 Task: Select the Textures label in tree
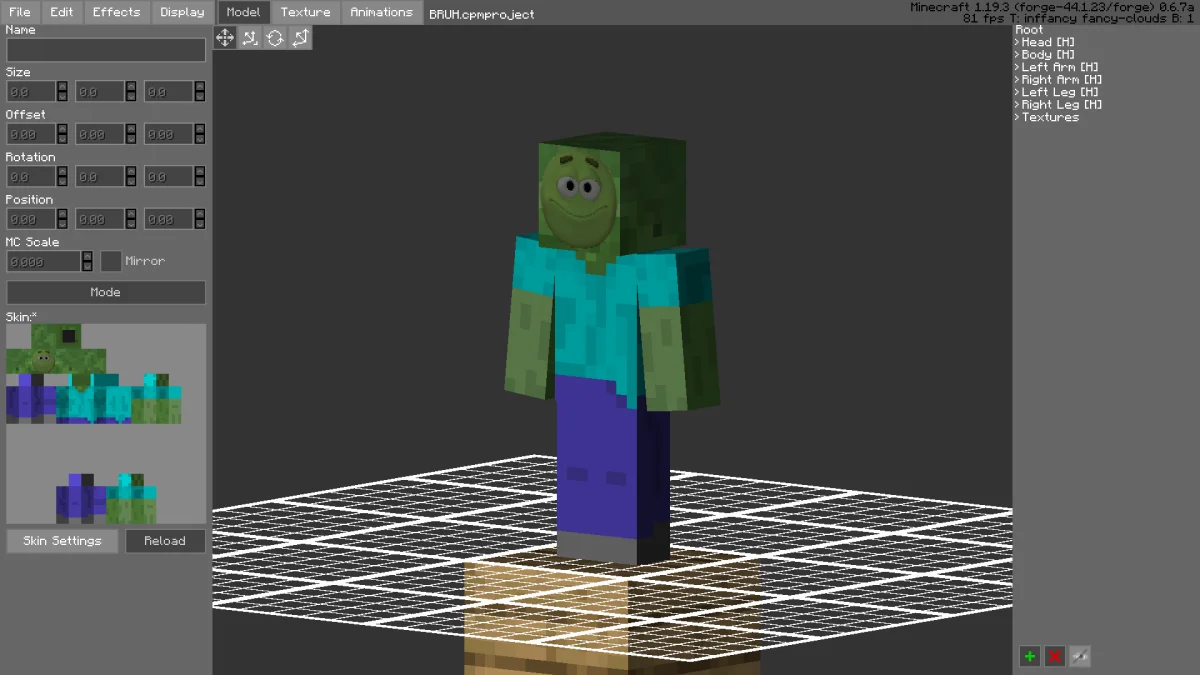coord(1050,118)
